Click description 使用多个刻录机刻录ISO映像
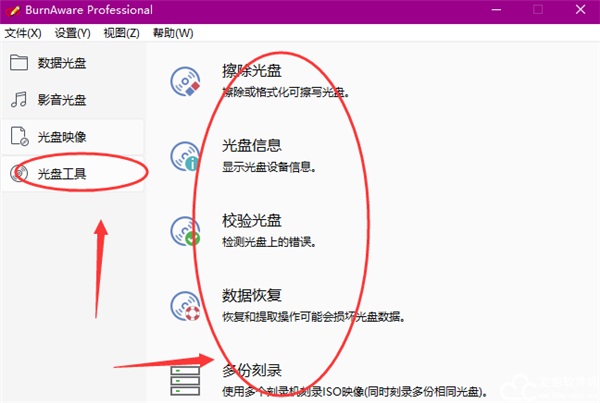Screen dimensions: 600x403 point(293,392)
